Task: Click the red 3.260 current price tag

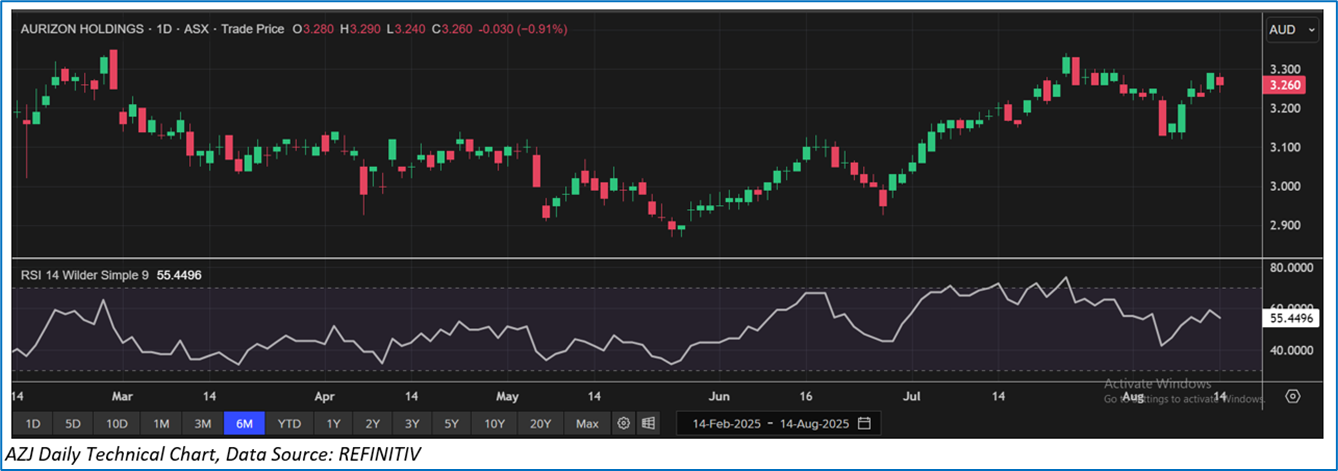Action: coord(1284,86)
